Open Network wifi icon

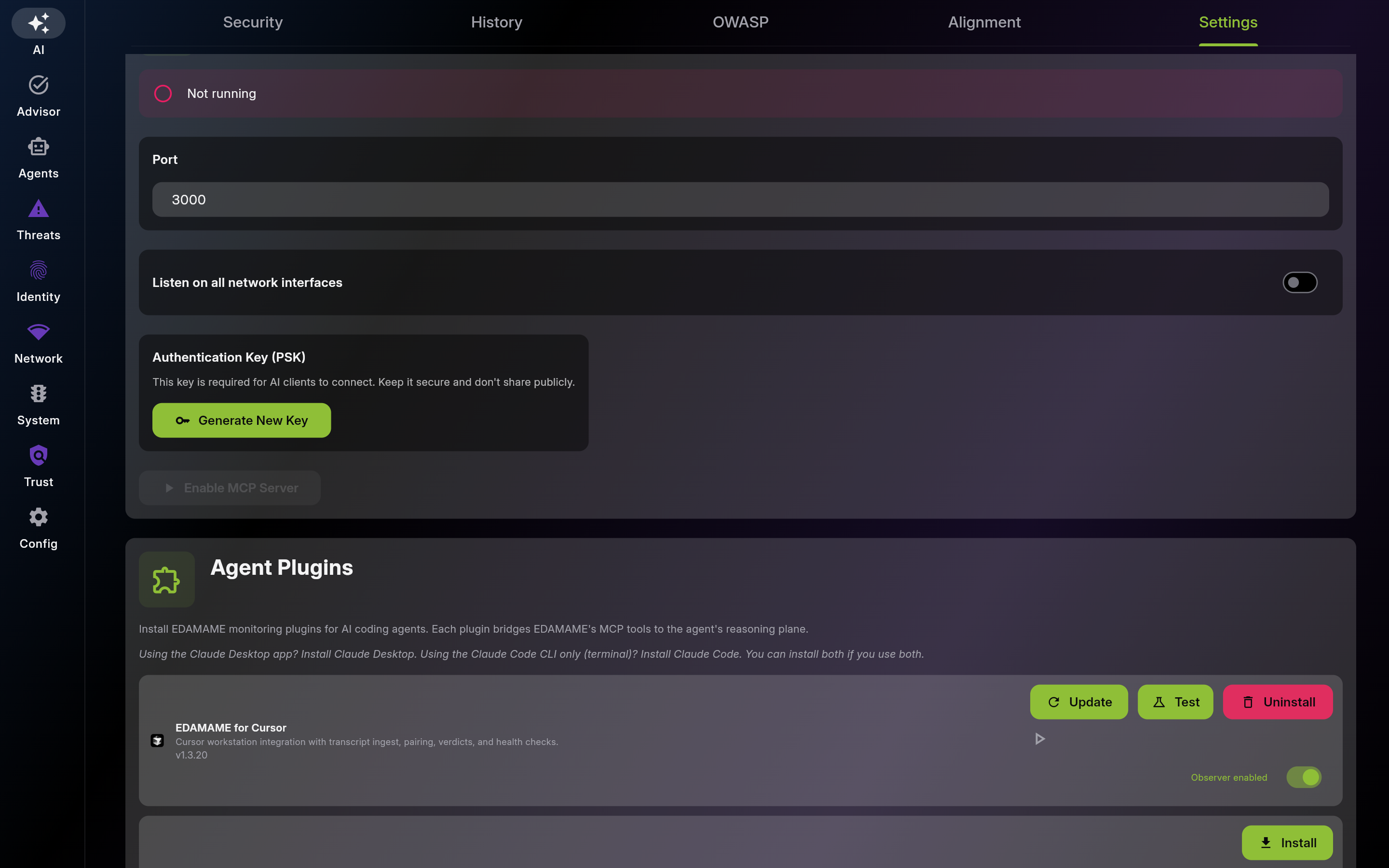click(x=39, y=332)
